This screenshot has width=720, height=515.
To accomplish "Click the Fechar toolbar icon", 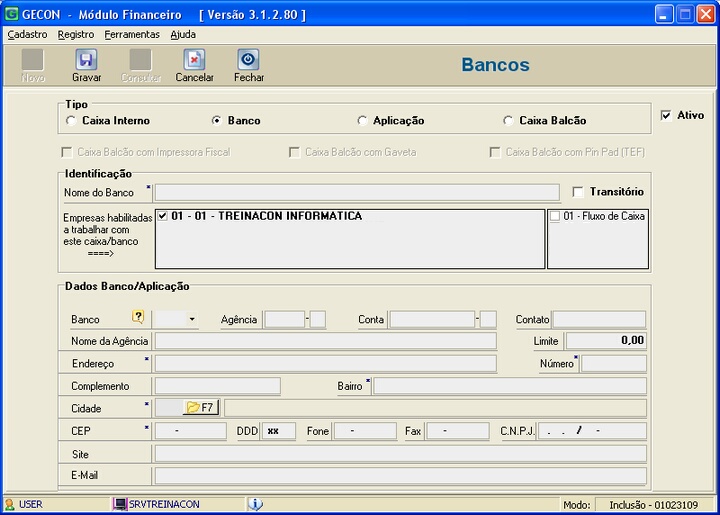I will 249,60.
